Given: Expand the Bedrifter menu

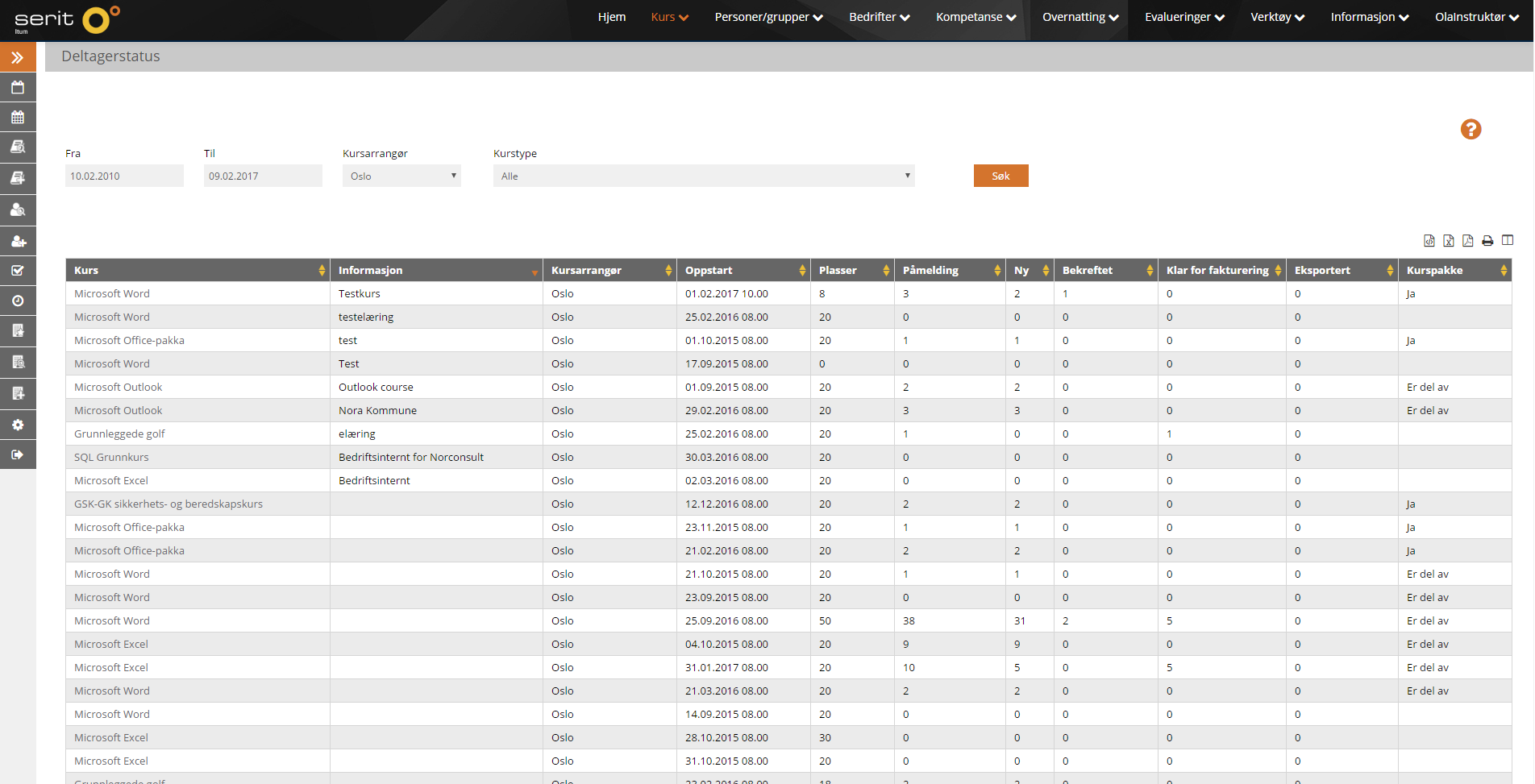Looking at the screenshot, I should tap(879, 17).
